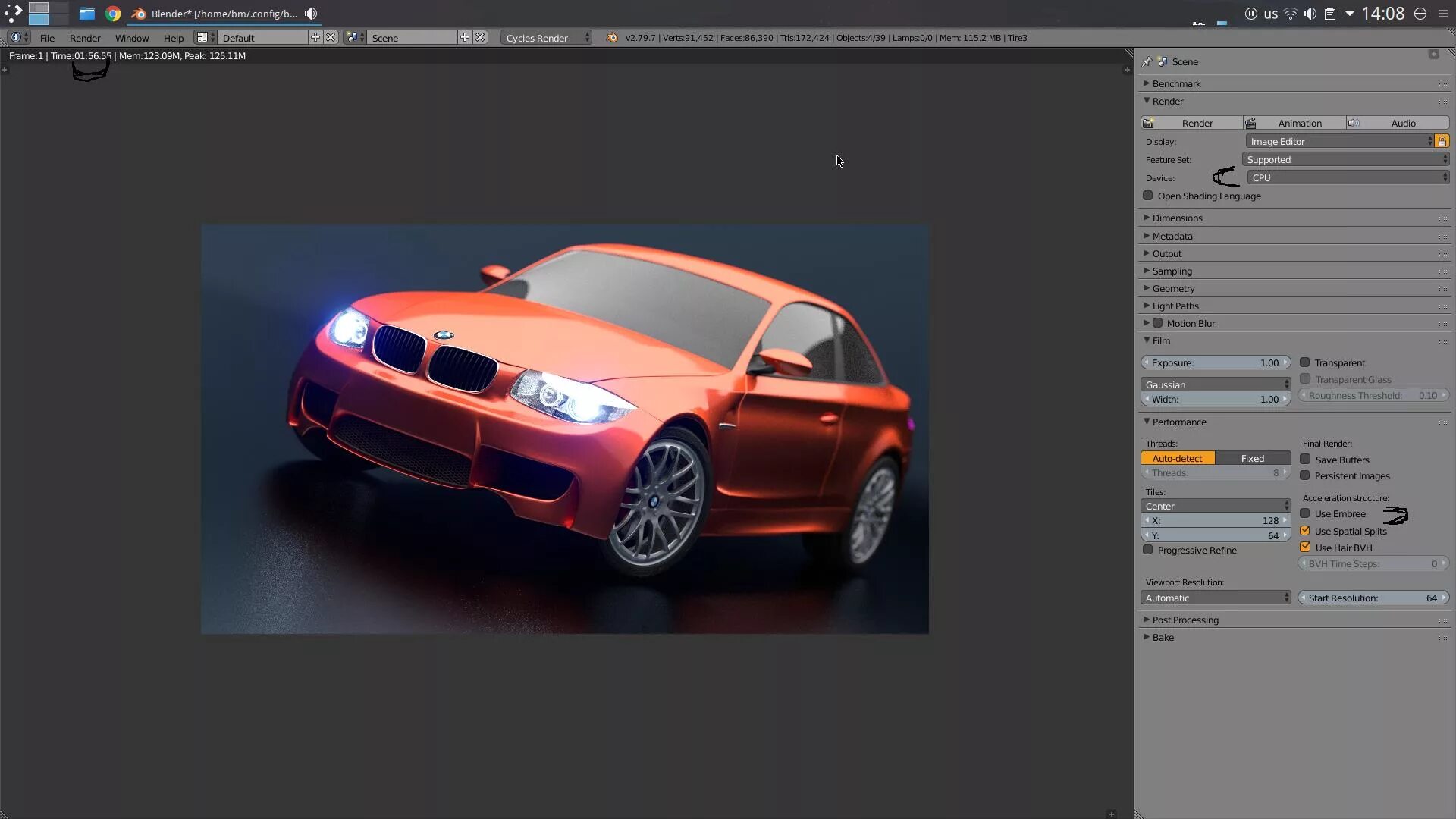Enable Use Embree
Viewport: 1456px width, 819px height.
pos(1305,513)
